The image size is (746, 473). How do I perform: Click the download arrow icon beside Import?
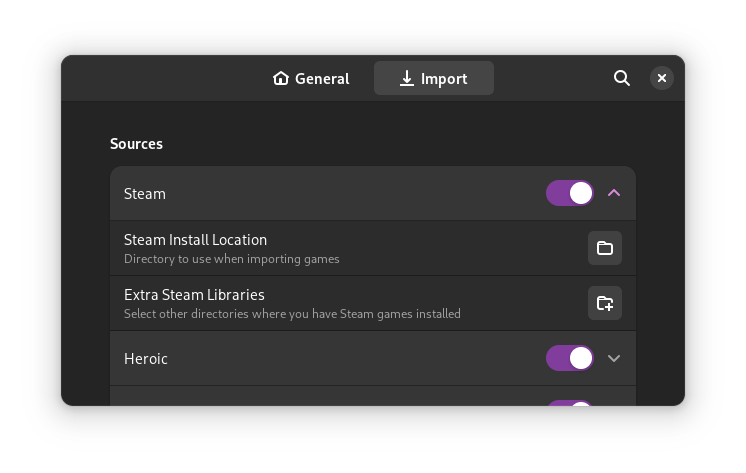coord(407,78)
